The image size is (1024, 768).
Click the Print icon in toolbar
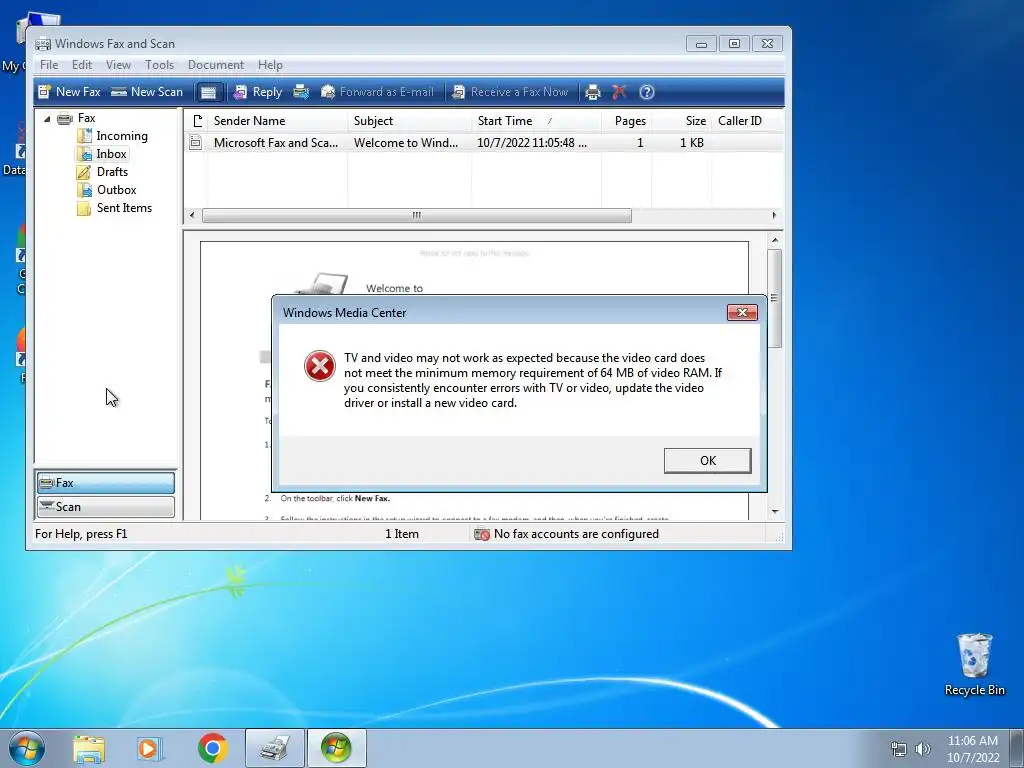pos(592,92)
